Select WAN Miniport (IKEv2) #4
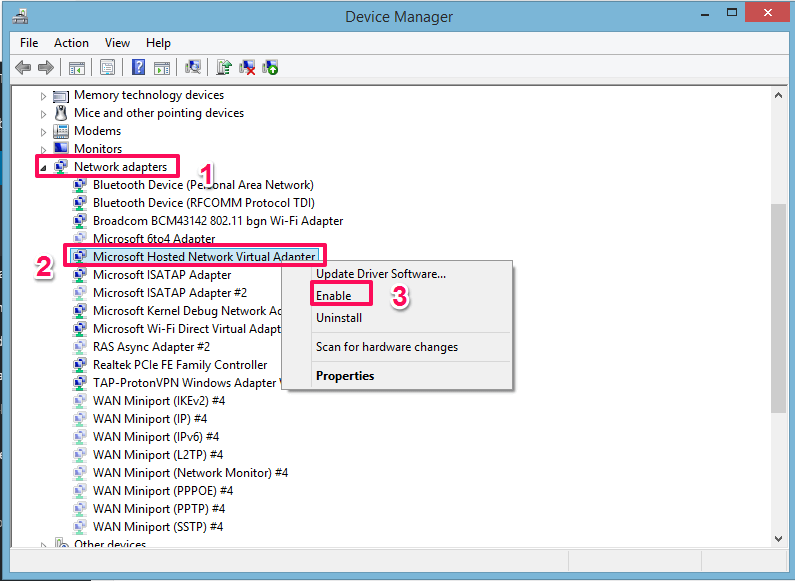 tap(159, 401)
